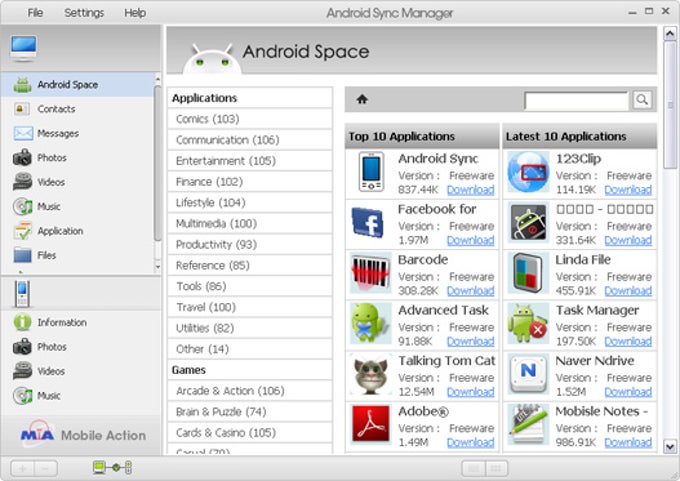Select Productivity (93) category
Screen dimensions: 680x481
point(250,245)
